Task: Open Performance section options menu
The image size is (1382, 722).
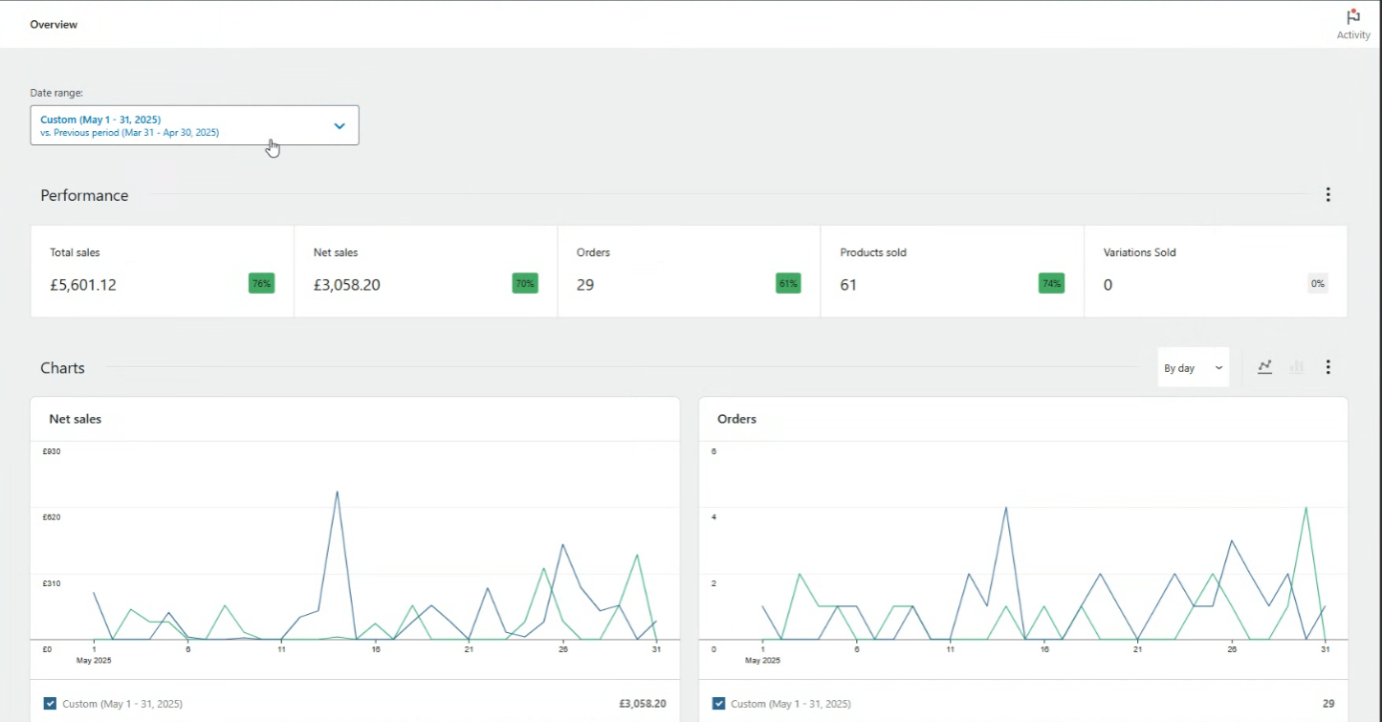Action: [1328, 195]
